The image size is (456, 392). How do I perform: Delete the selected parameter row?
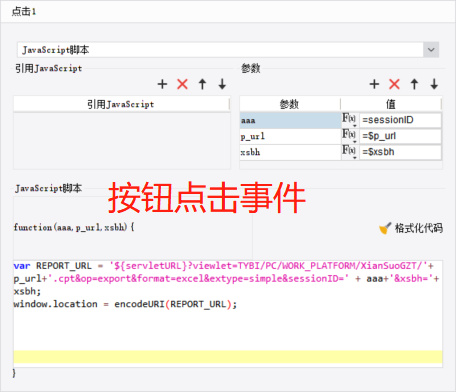pos(394,84)
